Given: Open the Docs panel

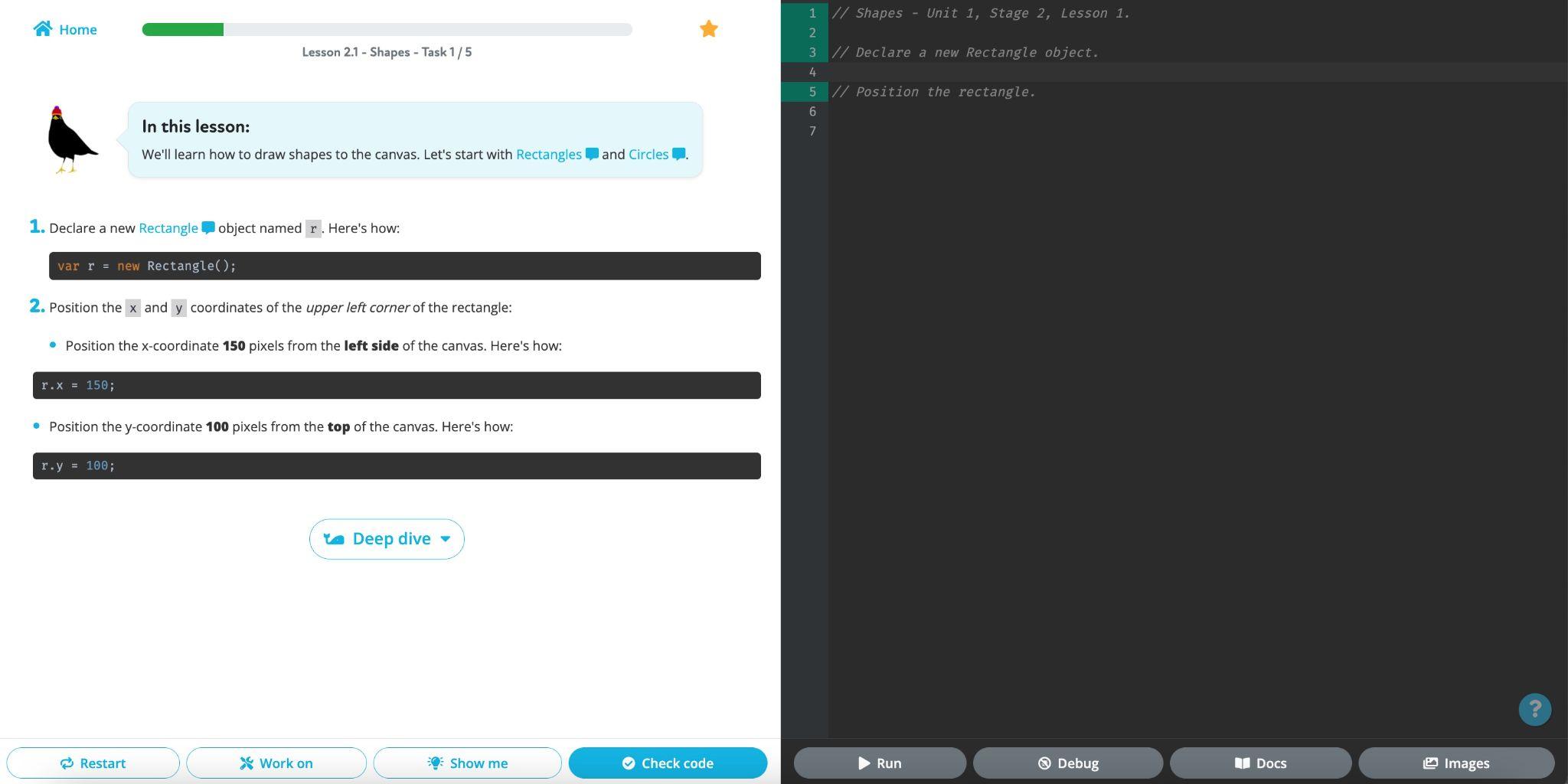Looking at the screenshot, I should [1260, 763].
